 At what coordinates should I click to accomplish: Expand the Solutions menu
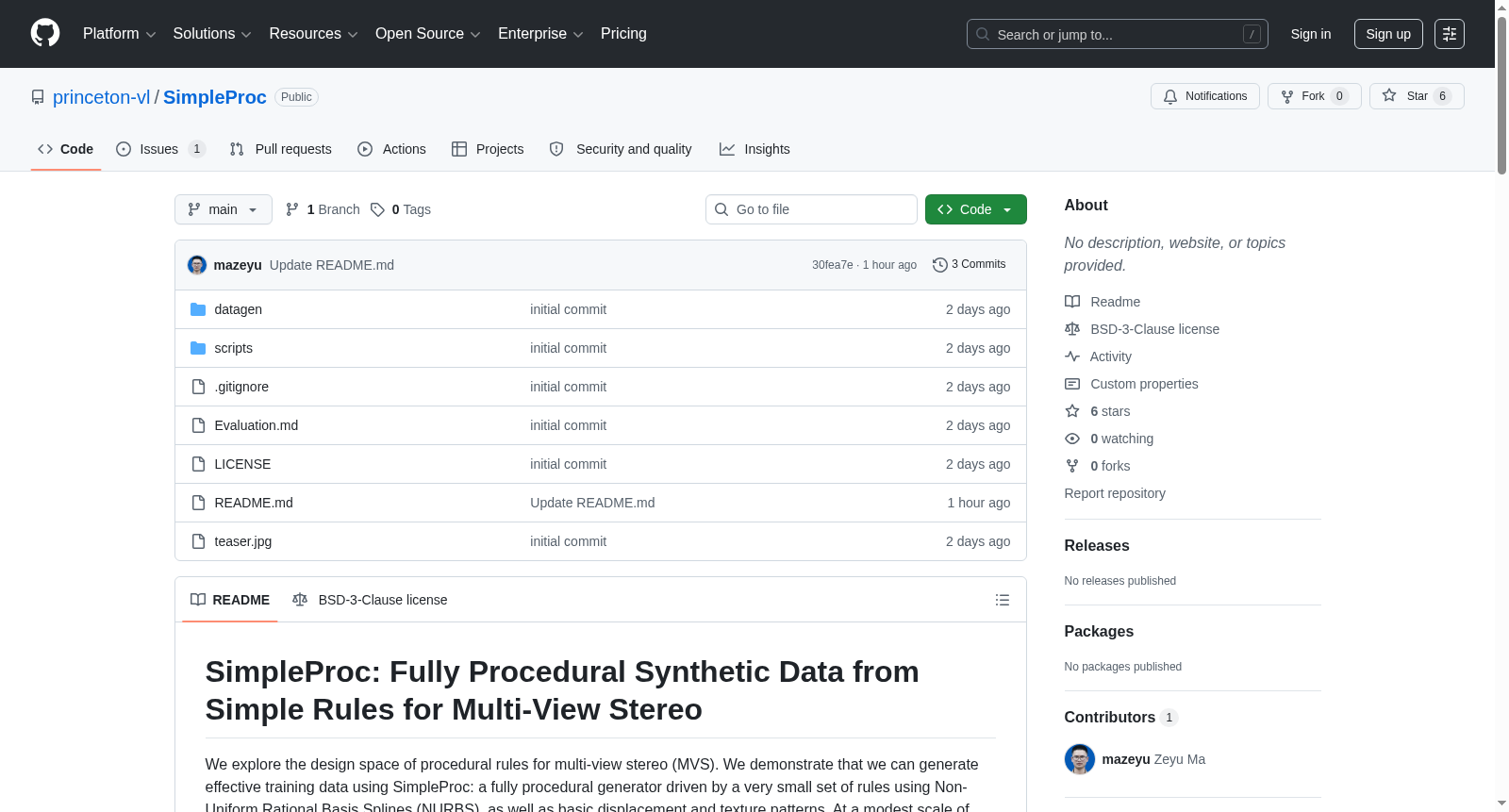pyautogui.click(x=212, y=34)
